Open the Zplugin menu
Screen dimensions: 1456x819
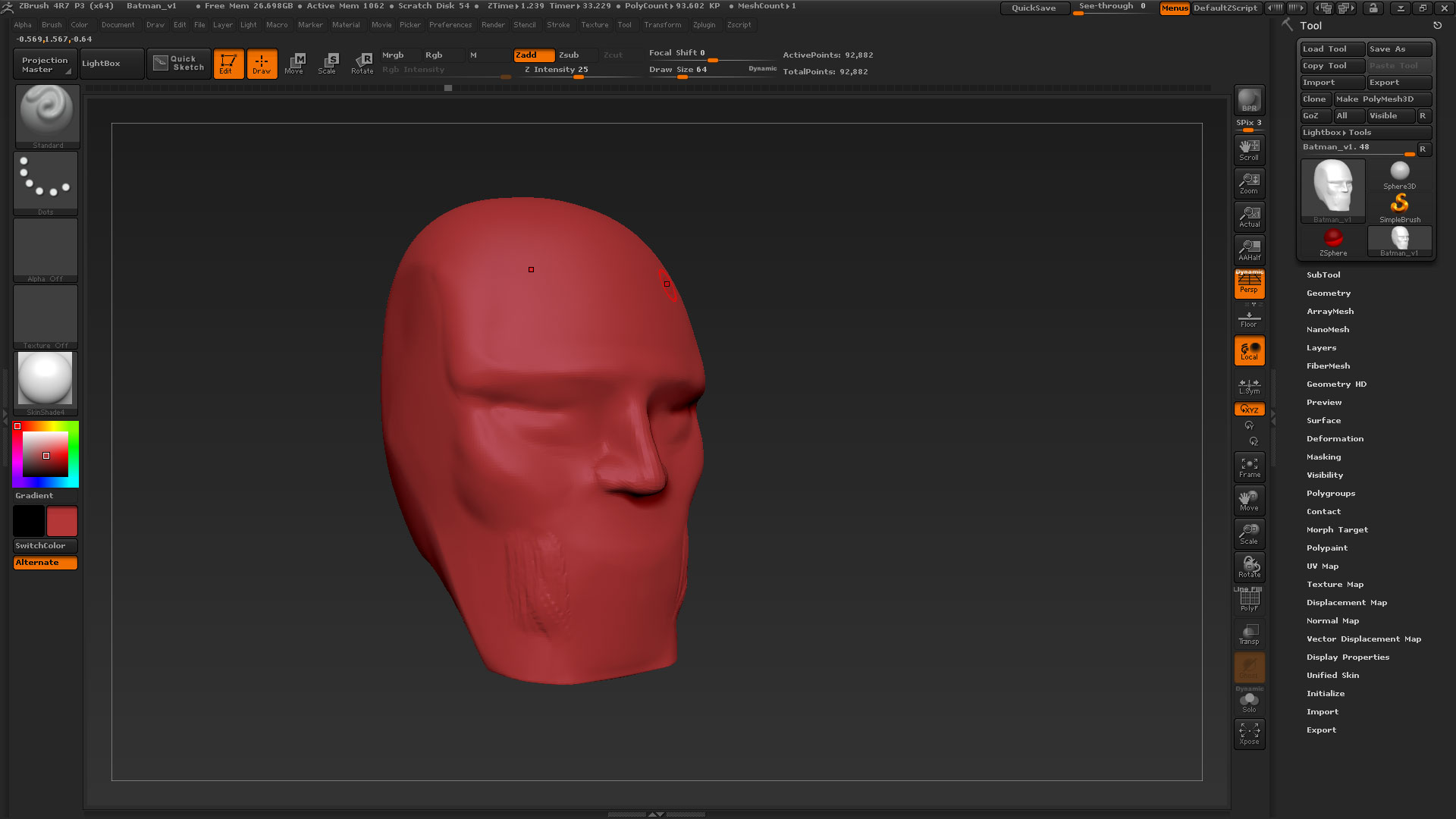point(704,25)
